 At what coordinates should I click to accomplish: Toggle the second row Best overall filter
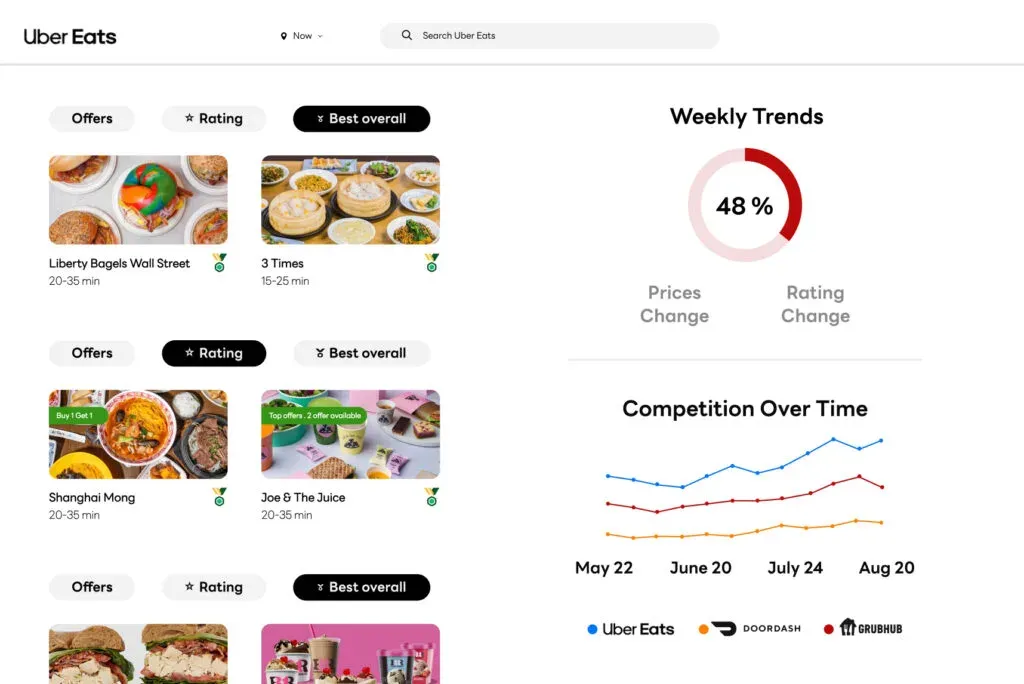[x=362, y=353]
